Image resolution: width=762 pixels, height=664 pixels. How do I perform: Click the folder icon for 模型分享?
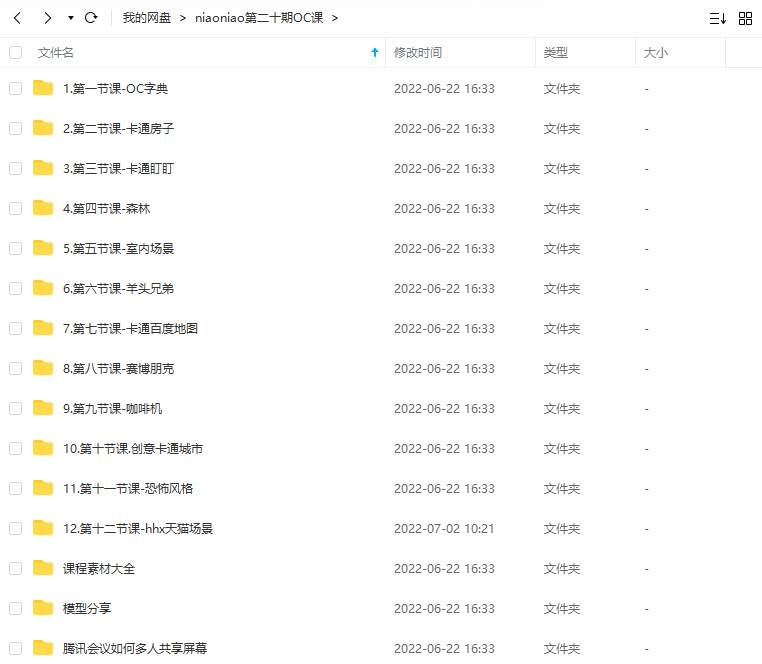(43, 608)
